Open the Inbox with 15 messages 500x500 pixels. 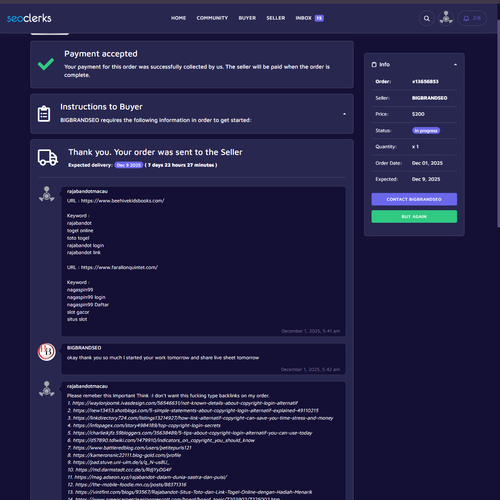click(309, 18)
